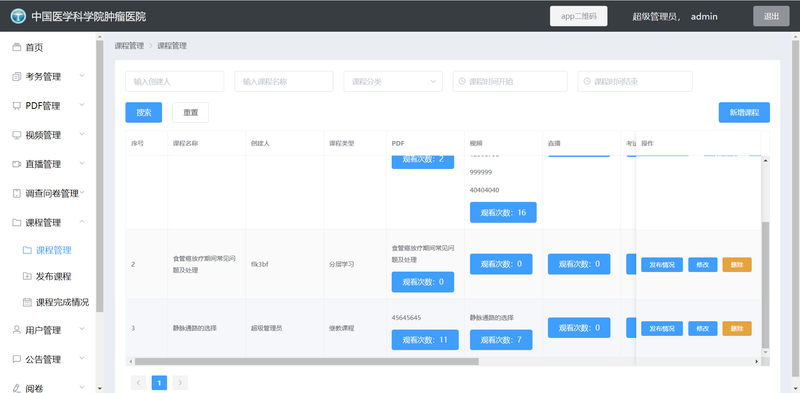Click 发布情况 for 食管癌放疗 row

tap(662, 265)
